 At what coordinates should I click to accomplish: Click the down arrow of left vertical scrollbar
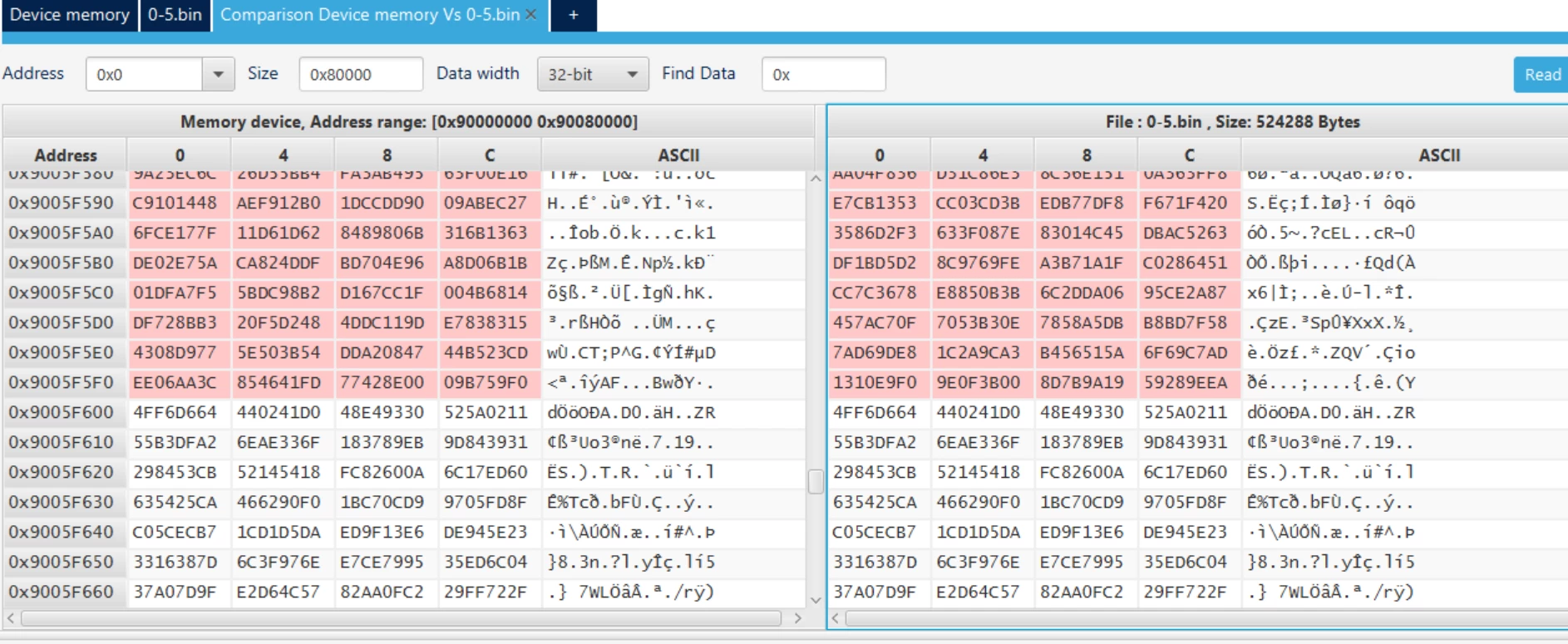(816, 600)
